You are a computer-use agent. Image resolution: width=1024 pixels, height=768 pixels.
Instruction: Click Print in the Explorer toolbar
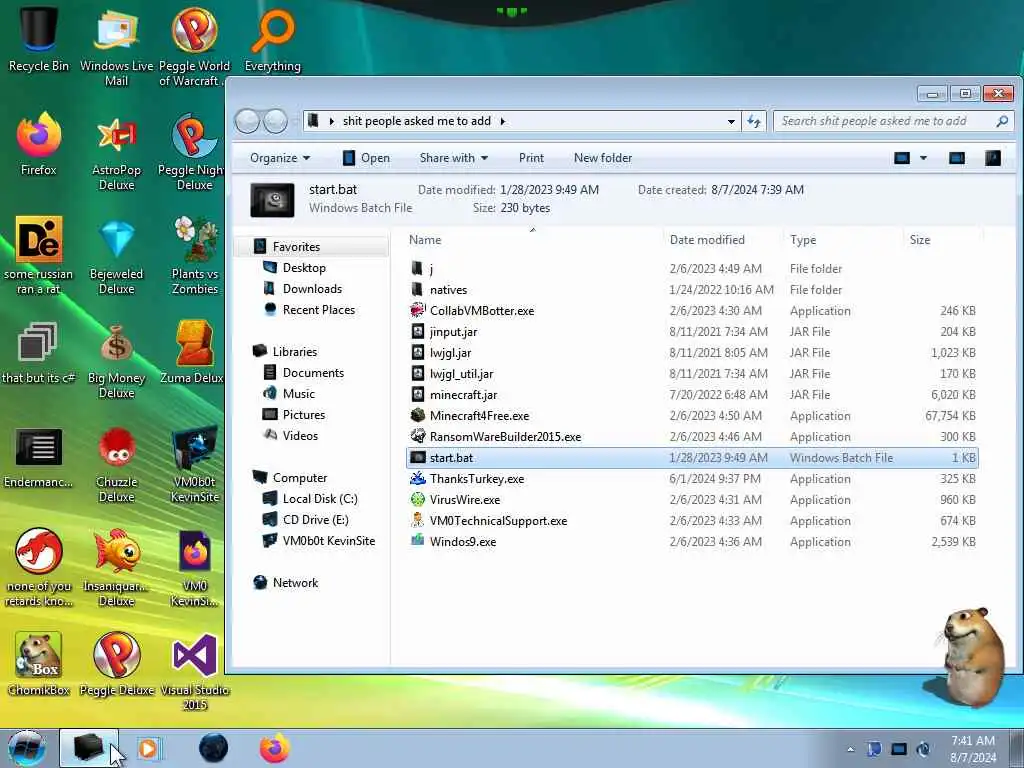coord(531,158)
